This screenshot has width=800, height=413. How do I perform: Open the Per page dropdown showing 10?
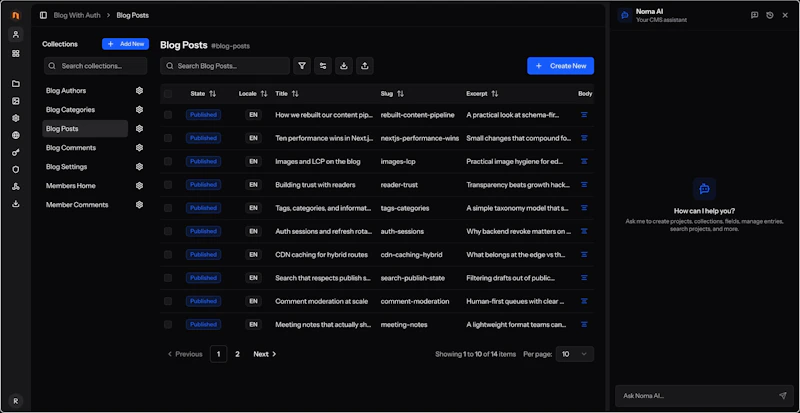coord(574,354)
